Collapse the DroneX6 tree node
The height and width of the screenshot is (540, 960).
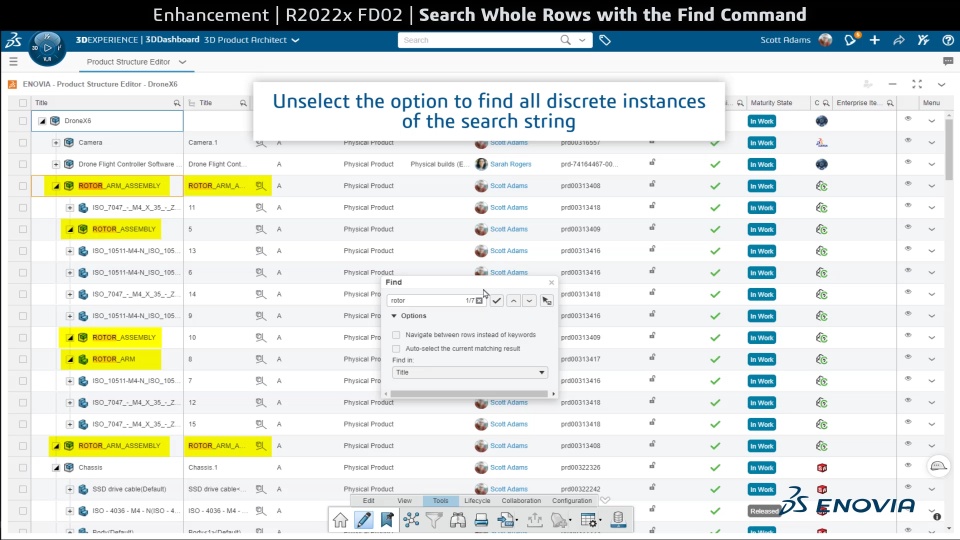coord(42,121)
